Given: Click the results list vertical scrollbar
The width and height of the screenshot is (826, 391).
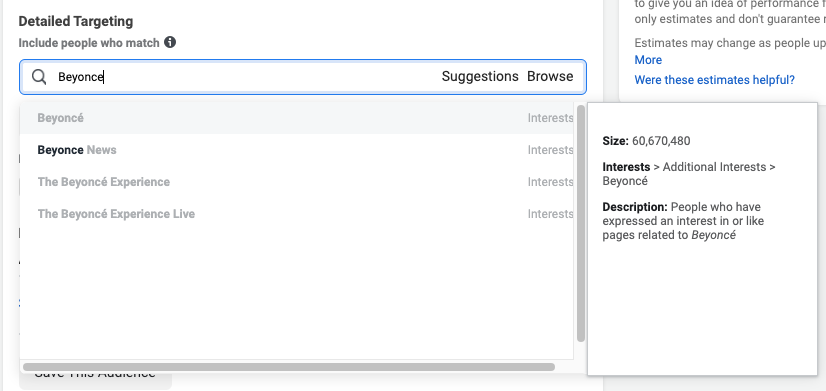Looking at the screenshot, I should (x=581, y=223).
